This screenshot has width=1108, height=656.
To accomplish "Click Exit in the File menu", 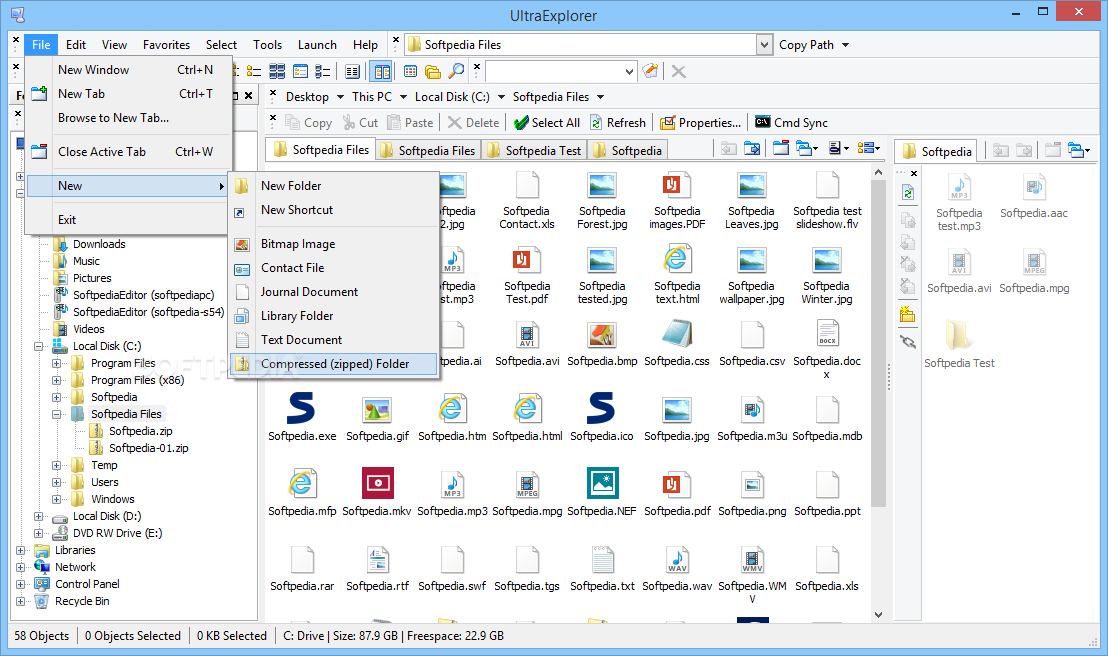I will point(128,220).
